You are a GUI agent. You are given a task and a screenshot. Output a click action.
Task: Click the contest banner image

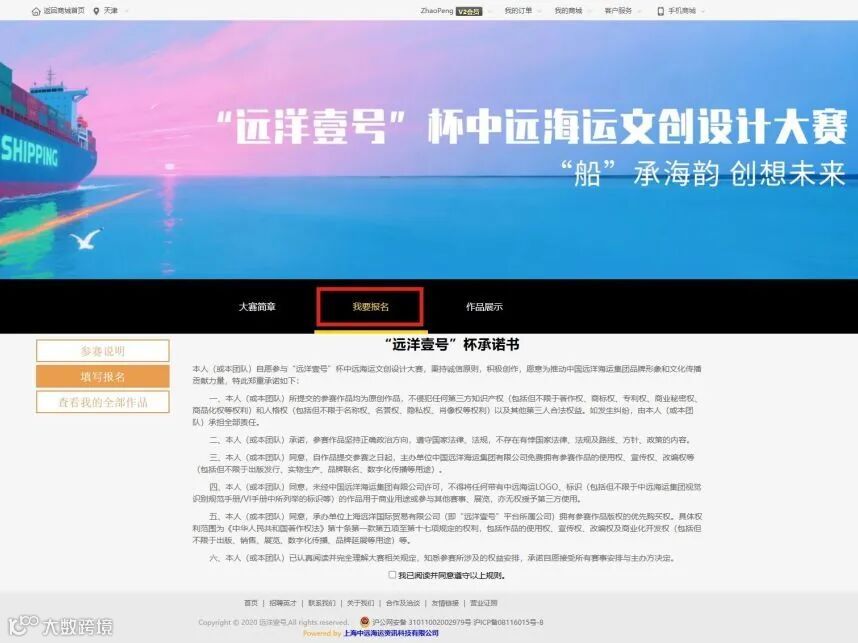pyautogui.click(x=429, y=149)
